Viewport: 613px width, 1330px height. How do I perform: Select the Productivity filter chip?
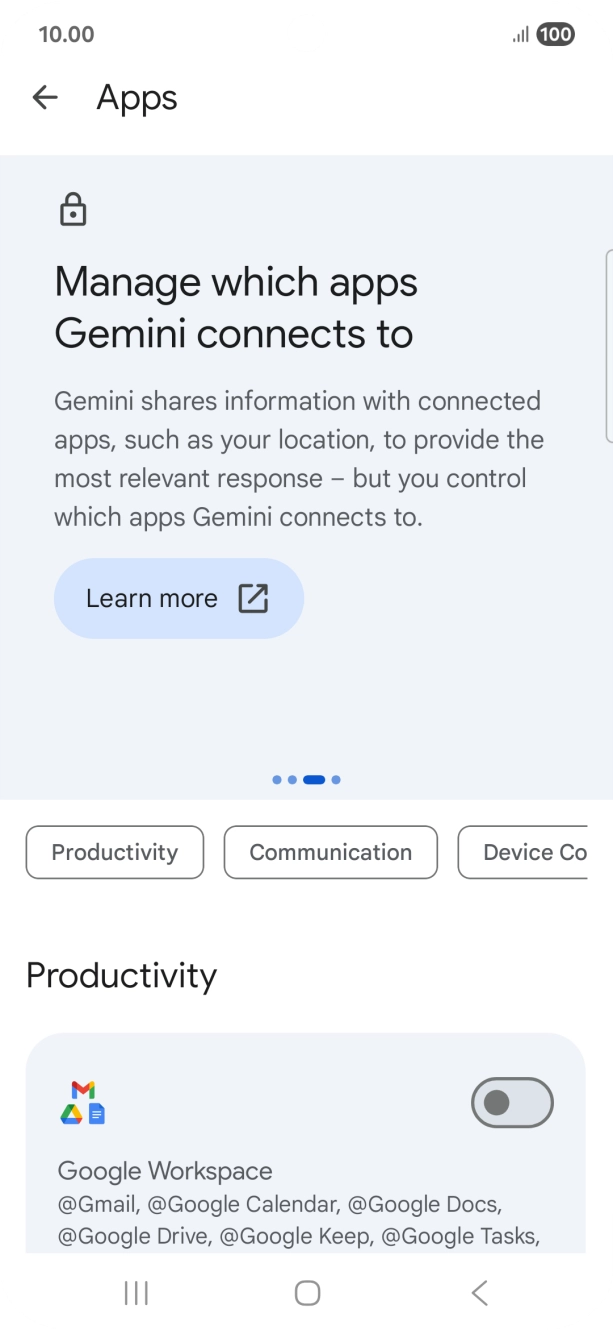tap(115, 852)
